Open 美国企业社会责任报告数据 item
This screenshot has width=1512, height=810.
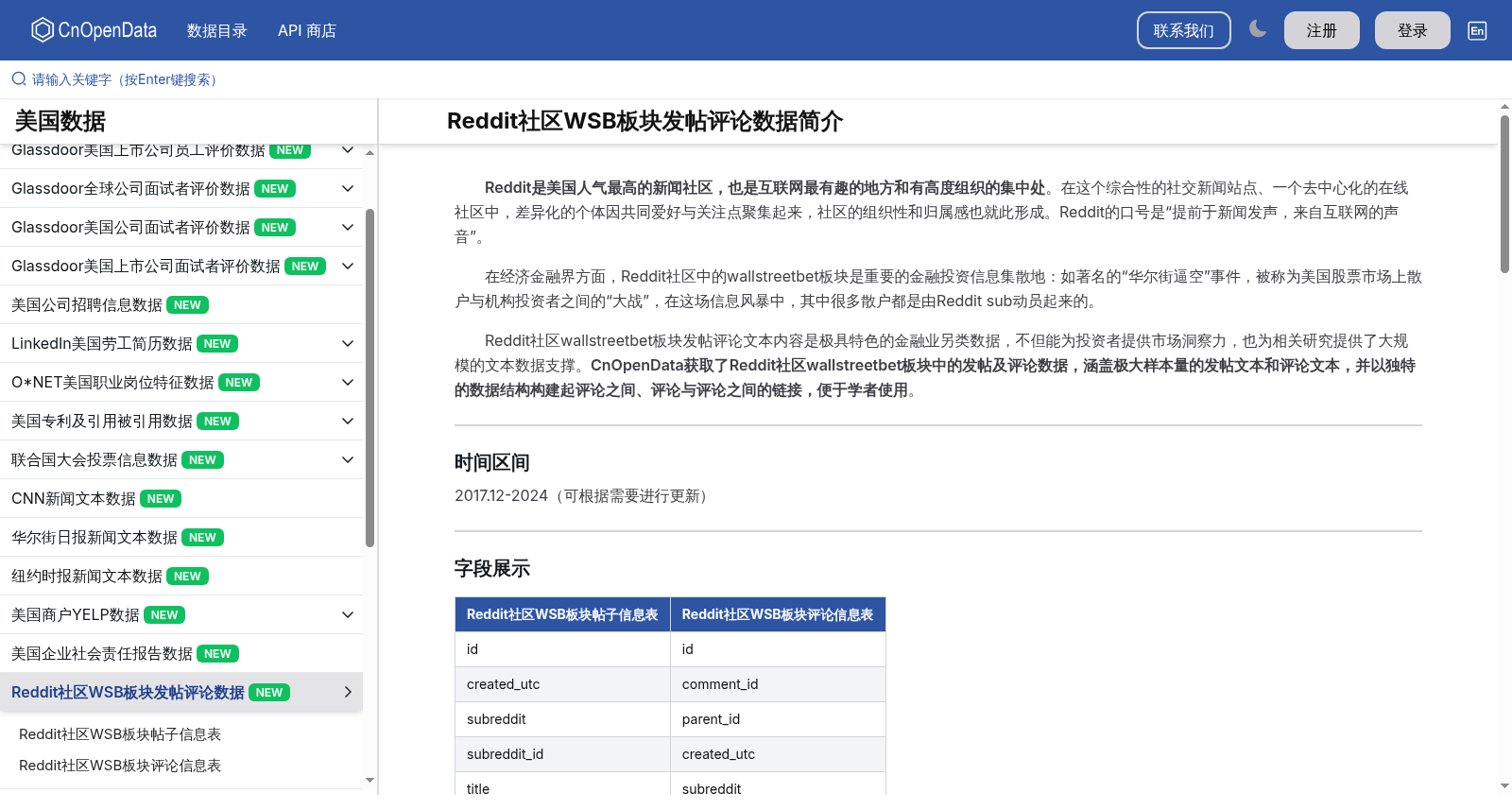(x=181, y=653)
